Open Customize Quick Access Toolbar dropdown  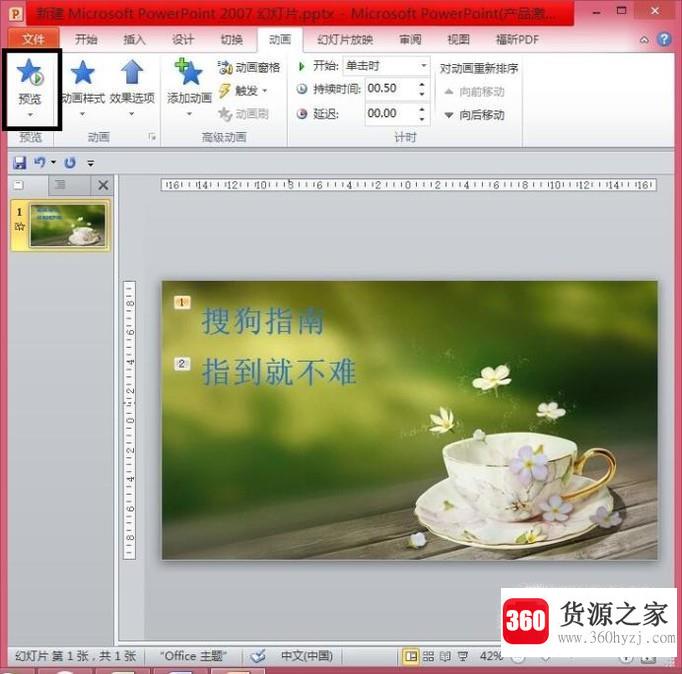(x=90, y=163)
